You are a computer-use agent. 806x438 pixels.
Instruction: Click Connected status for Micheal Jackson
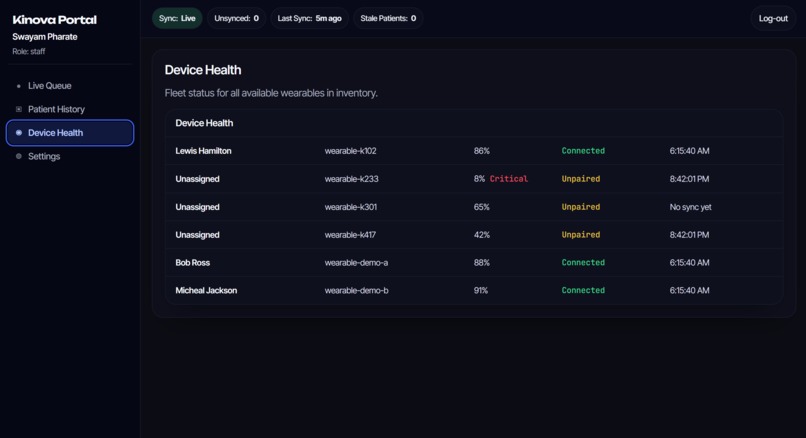pos(583,290)
